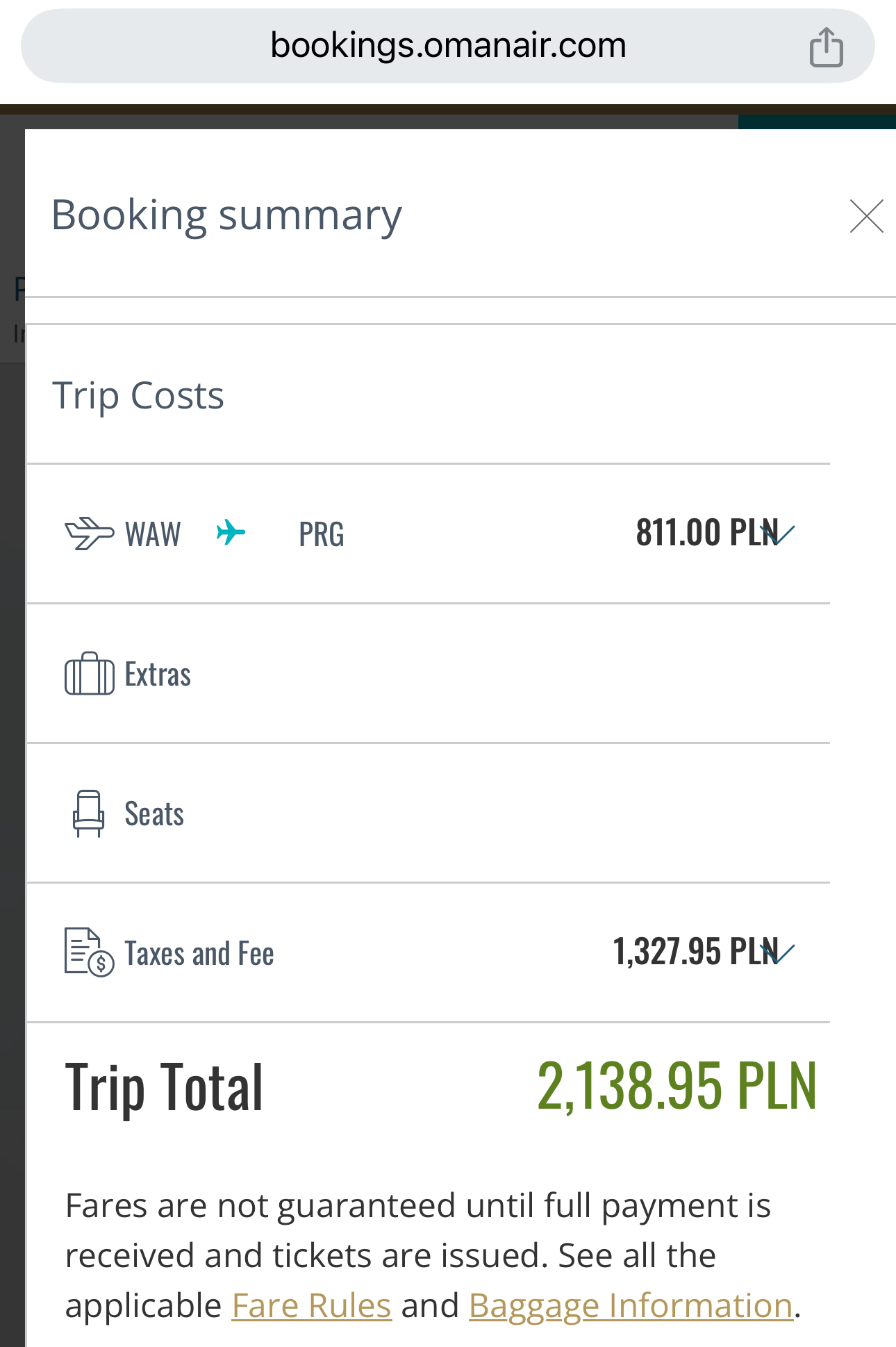Open the Baggage Information link
The height and width of the screenshot is (1347, 896).
click(x=631, y=1305)
